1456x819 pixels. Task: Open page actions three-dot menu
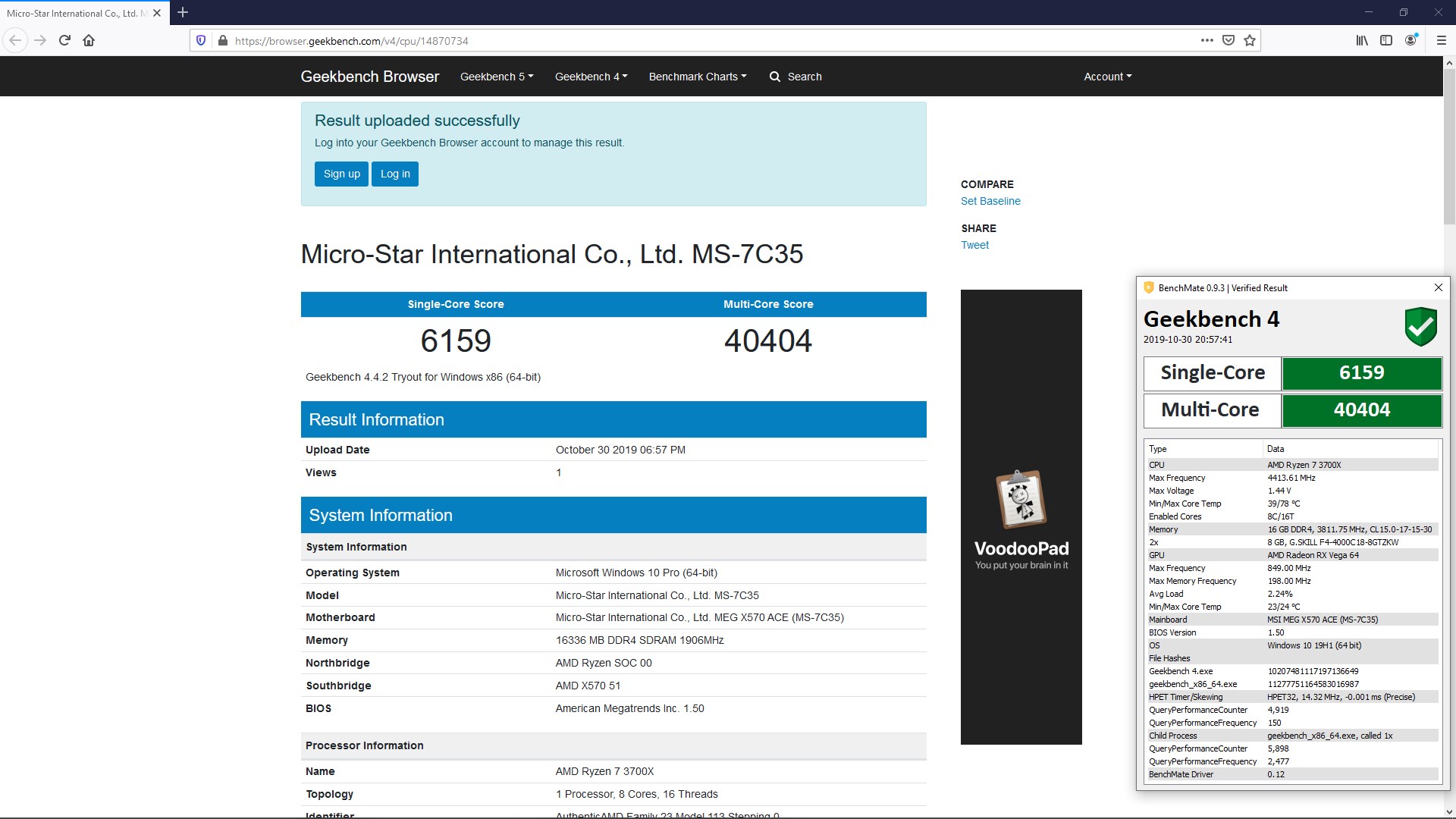(x=1207, y=40)
